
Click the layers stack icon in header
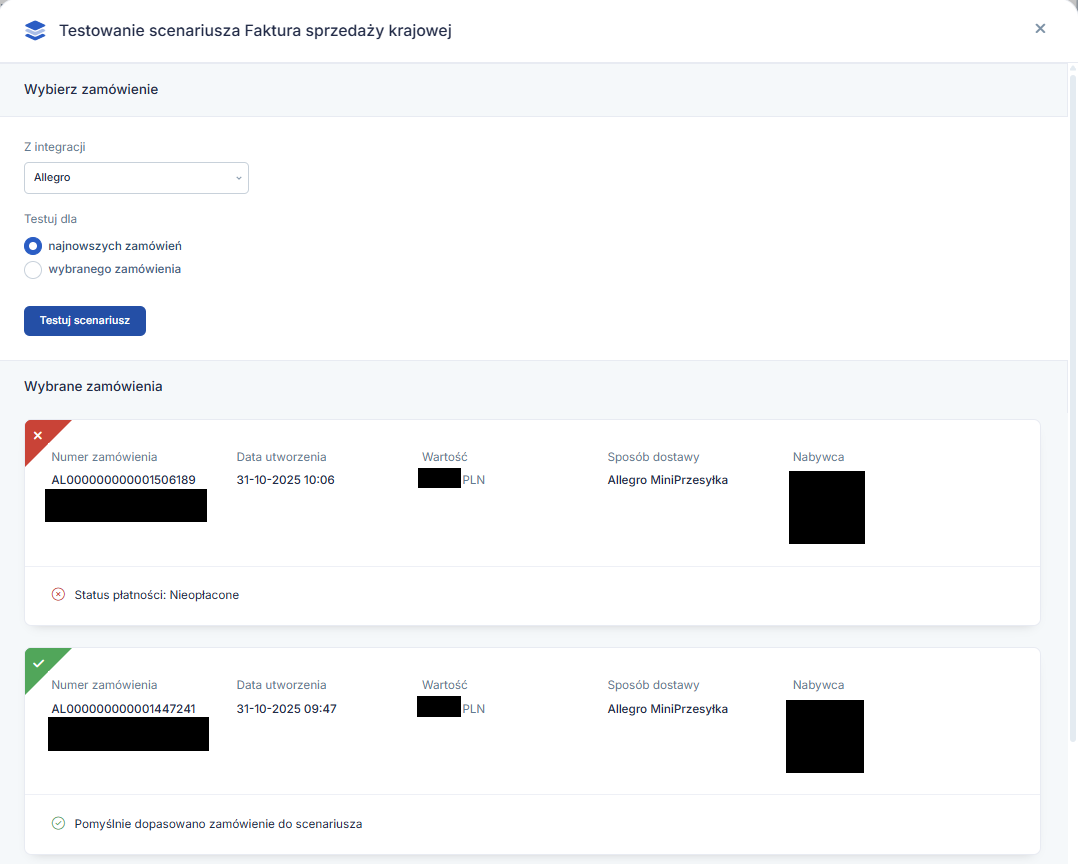tap(35, 30)
